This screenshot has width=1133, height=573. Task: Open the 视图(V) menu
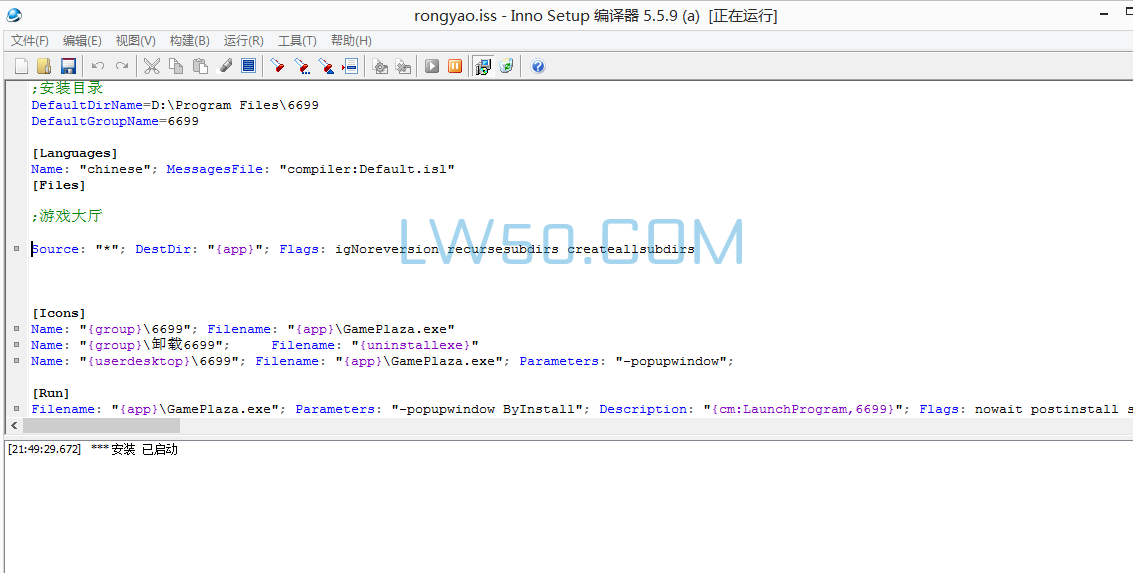[x=135, y=40]
